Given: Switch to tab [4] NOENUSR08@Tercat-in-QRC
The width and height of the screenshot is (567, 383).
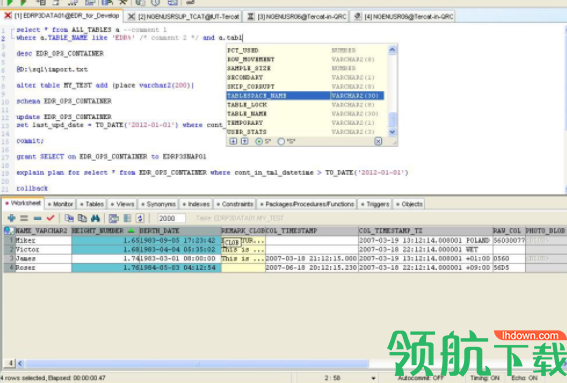Looking at the screenshot, I should pyautogui.click(x=404, y=17).
